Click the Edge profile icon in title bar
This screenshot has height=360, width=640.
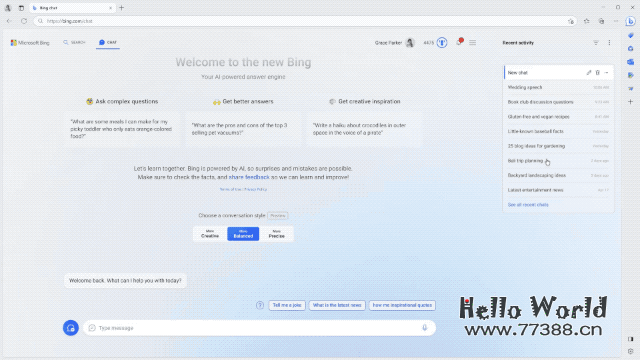pos(8,8)
